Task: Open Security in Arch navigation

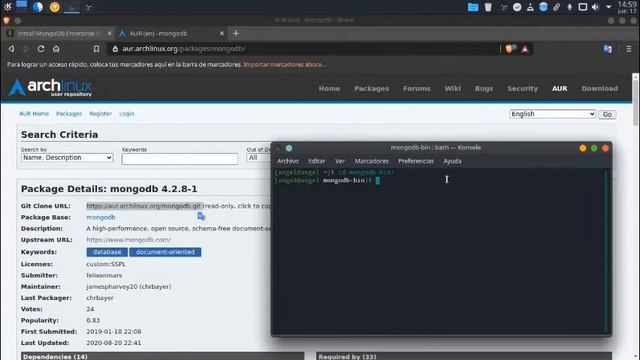Action: pos(522,89)
